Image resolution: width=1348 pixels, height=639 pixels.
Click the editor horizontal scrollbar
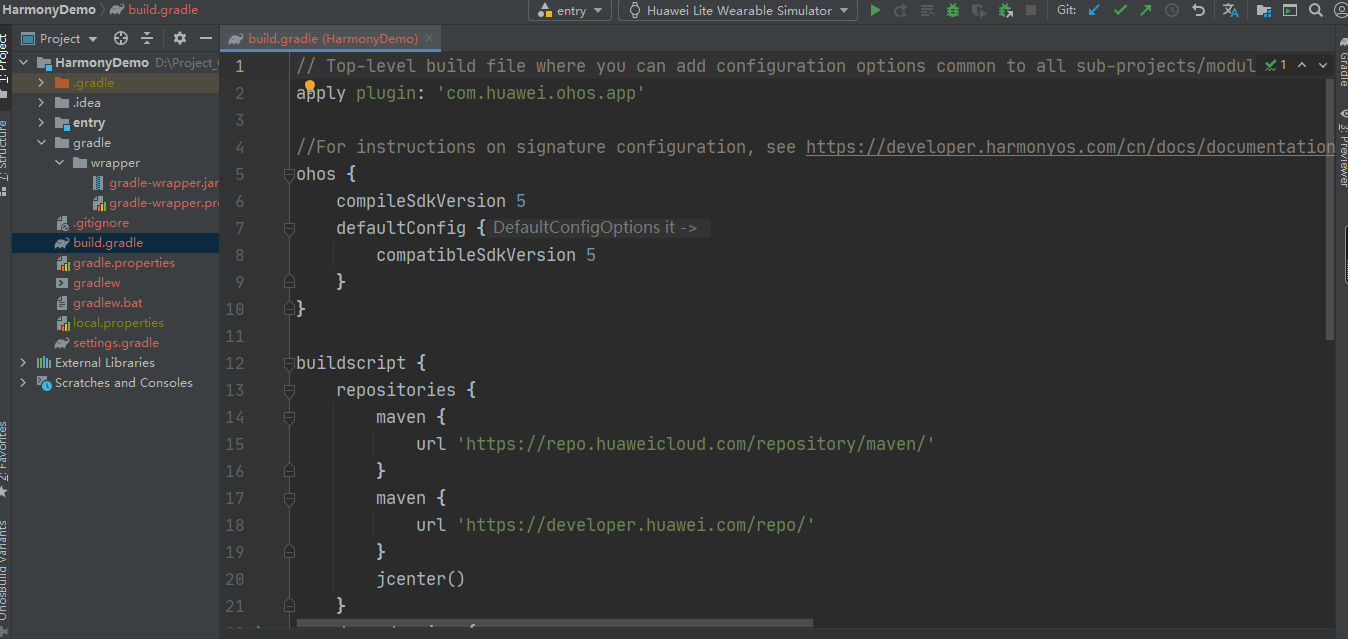554,624
